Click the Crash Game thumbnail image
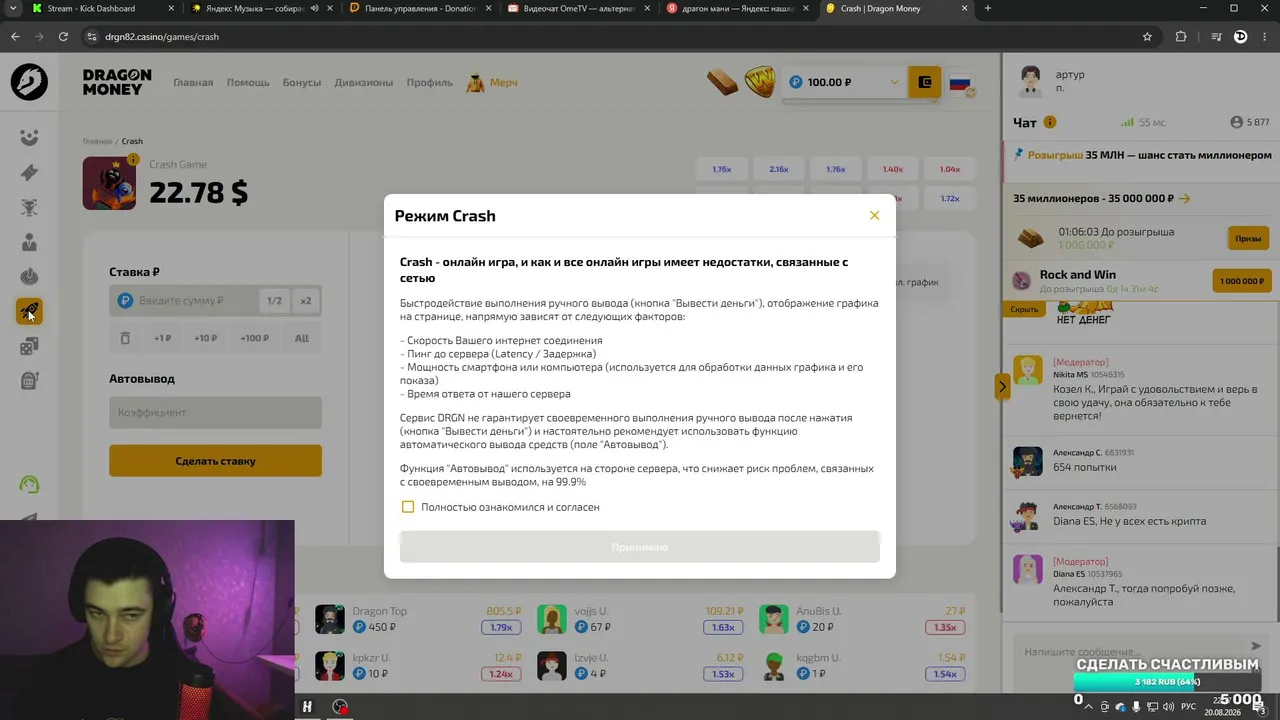 point(109,183)
